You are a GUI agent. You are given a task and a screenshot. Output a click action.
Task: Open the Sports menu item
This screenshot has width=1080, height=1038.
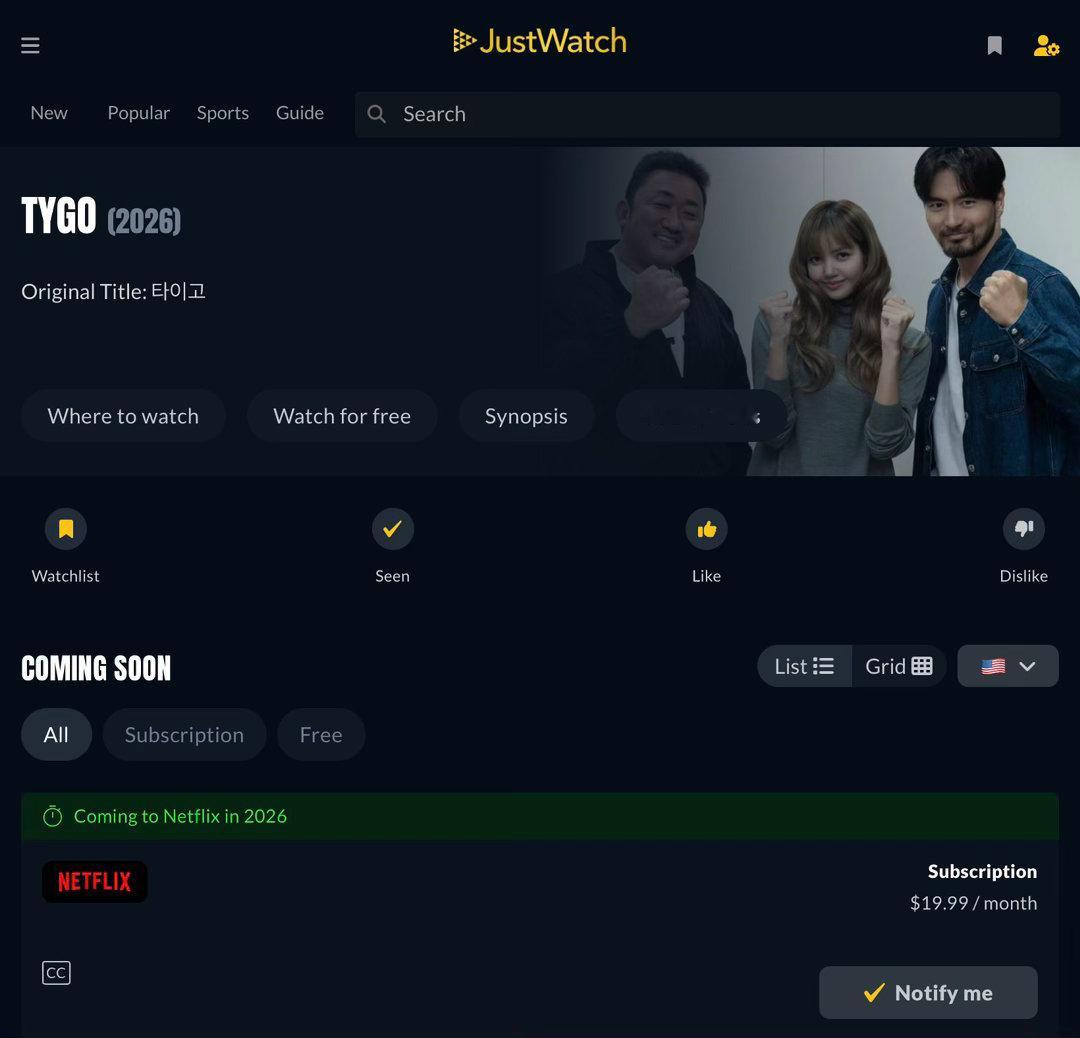(222, 113)
